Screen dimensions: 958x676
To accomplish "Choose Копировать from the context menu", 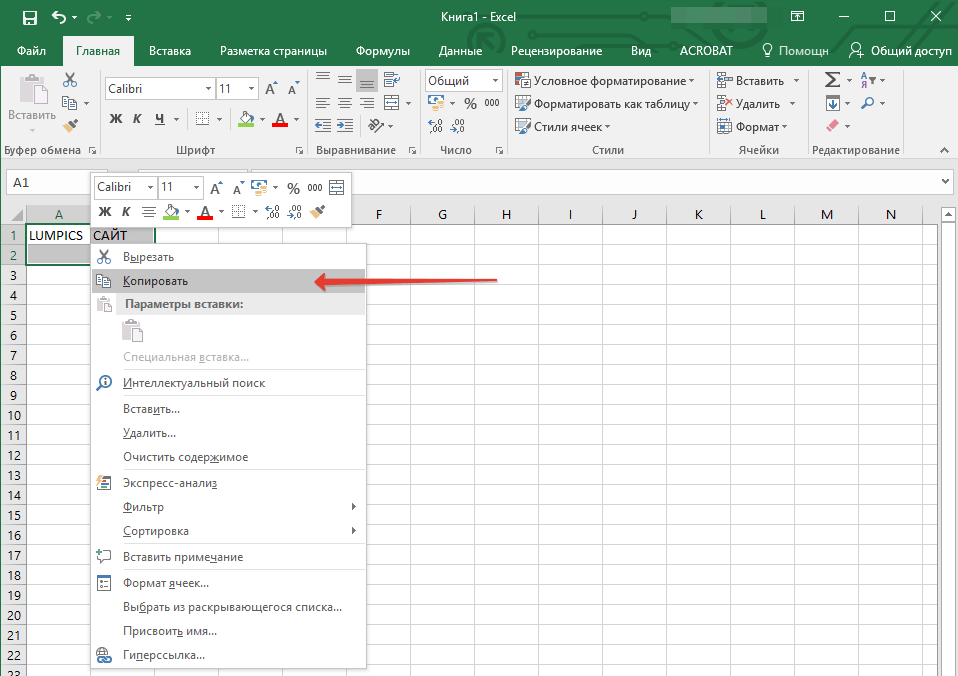I will (x=155, y=281).
